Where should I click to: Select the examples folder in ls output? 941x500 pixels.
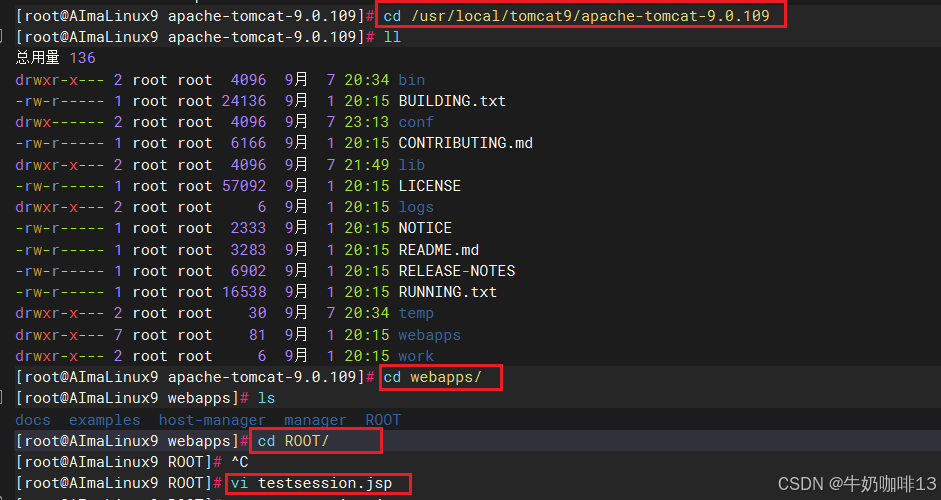coord(104,420)
